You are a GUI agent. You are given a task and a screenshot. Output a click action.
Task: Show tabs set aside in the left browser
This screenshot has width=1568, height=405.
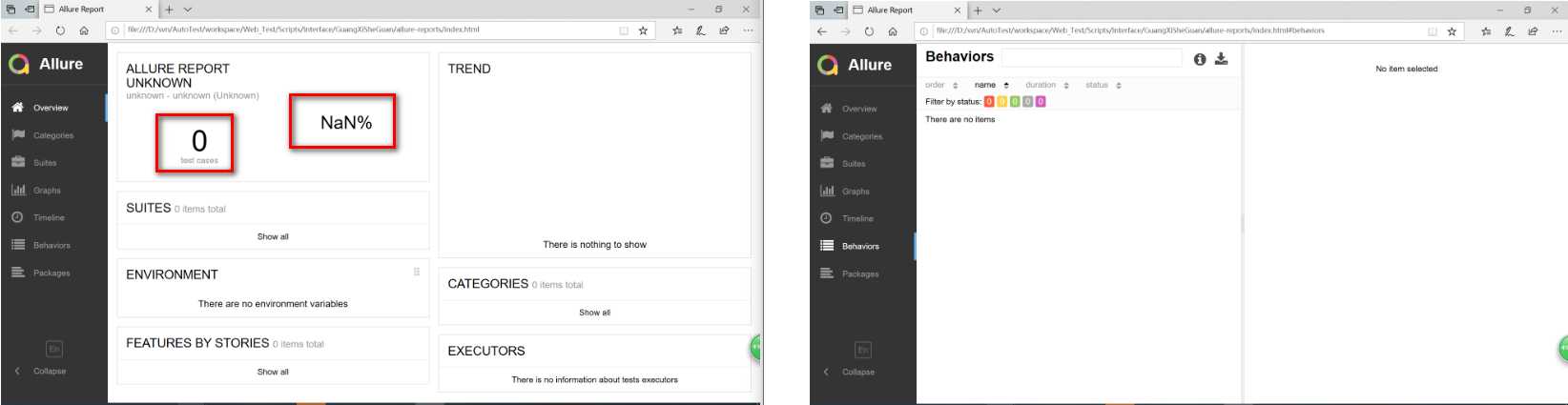[x=10, y=10]
